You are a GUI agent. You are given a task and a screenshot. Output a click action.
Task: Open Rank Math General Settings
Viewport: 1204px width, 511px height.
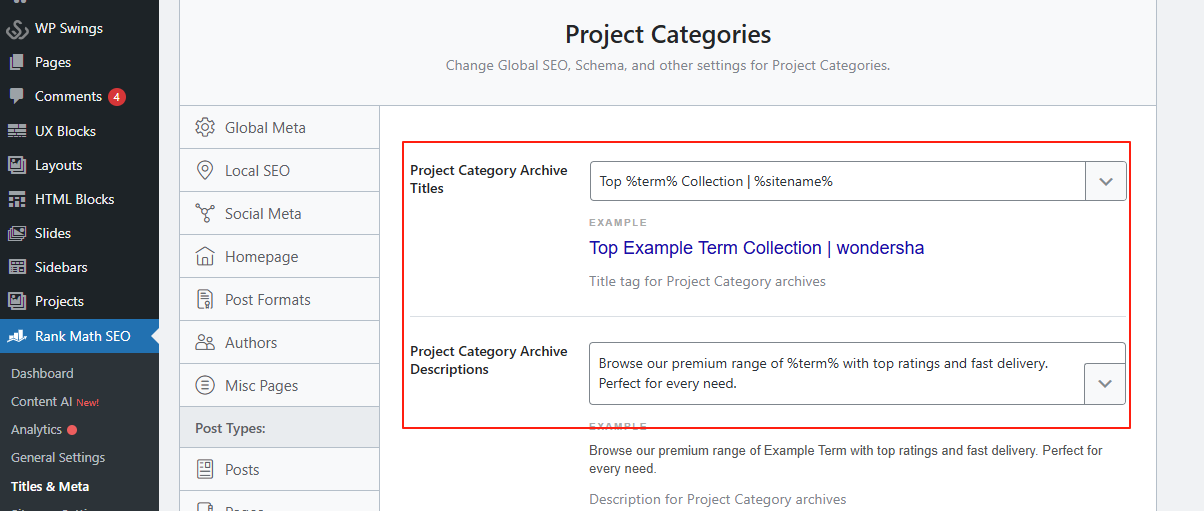coord(58,457)
